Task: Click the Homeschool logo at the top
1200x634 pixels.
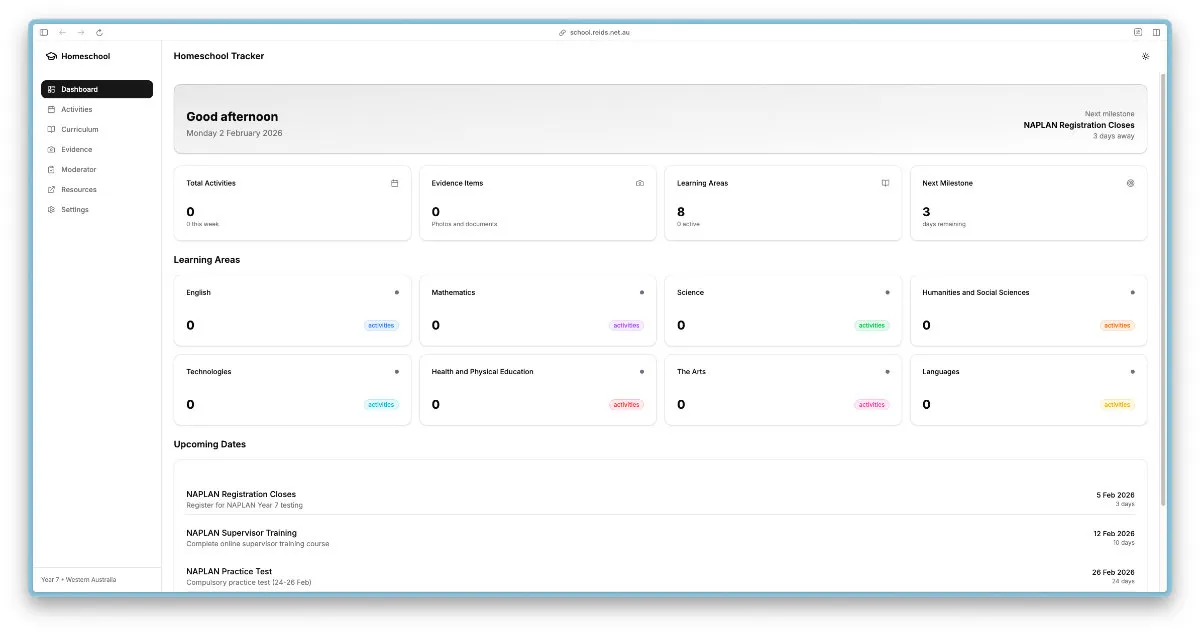Action: 77,56
